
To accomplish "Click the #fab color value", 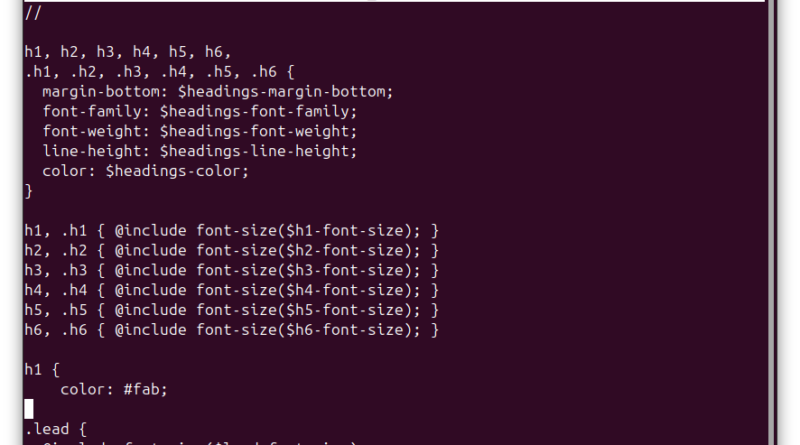I will pyautogui.click(x=141, y=389).
